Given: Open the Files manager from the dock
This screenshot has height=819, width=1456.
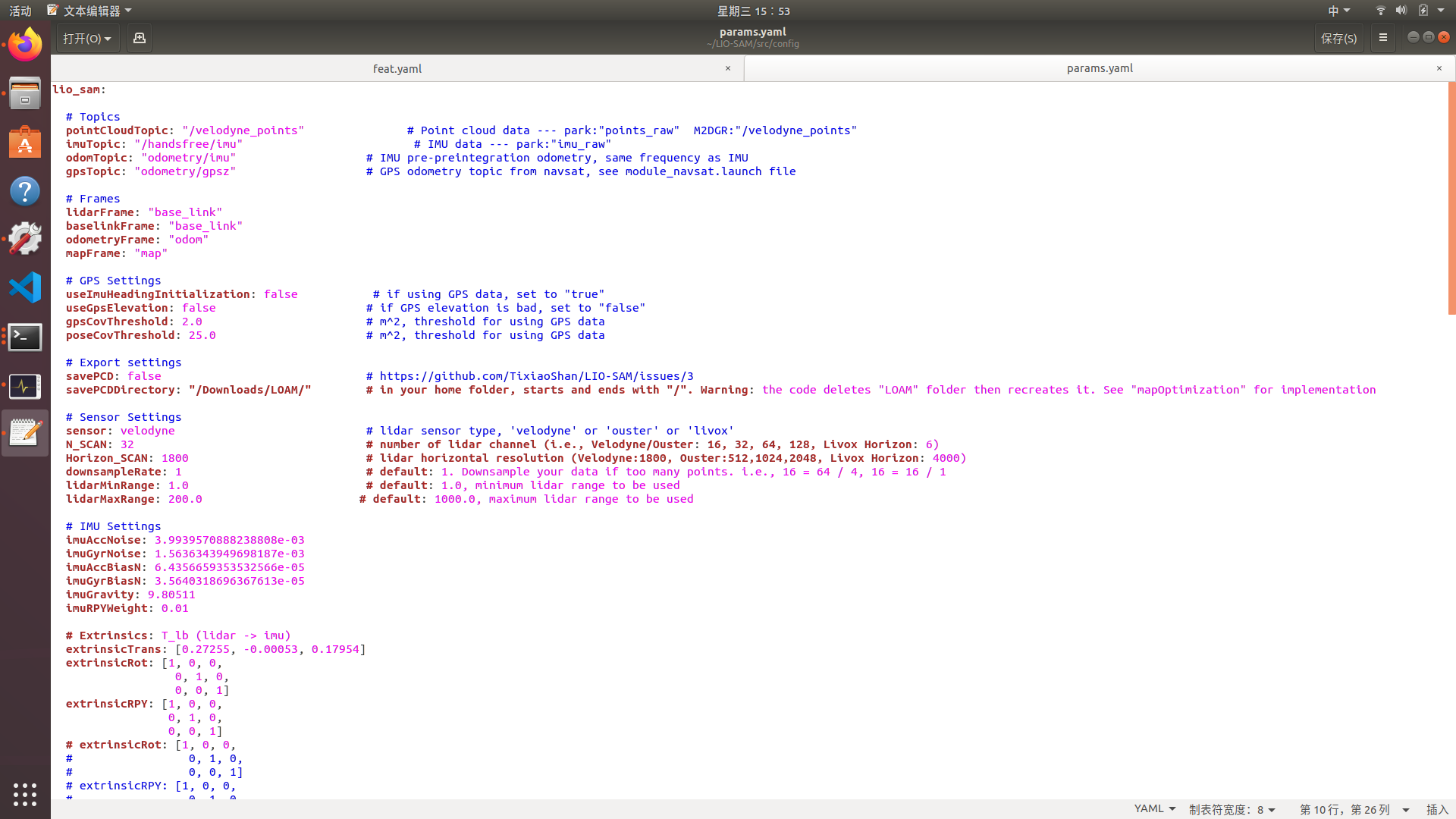Looking at the screenshot, I should click(x=25, y=93).
